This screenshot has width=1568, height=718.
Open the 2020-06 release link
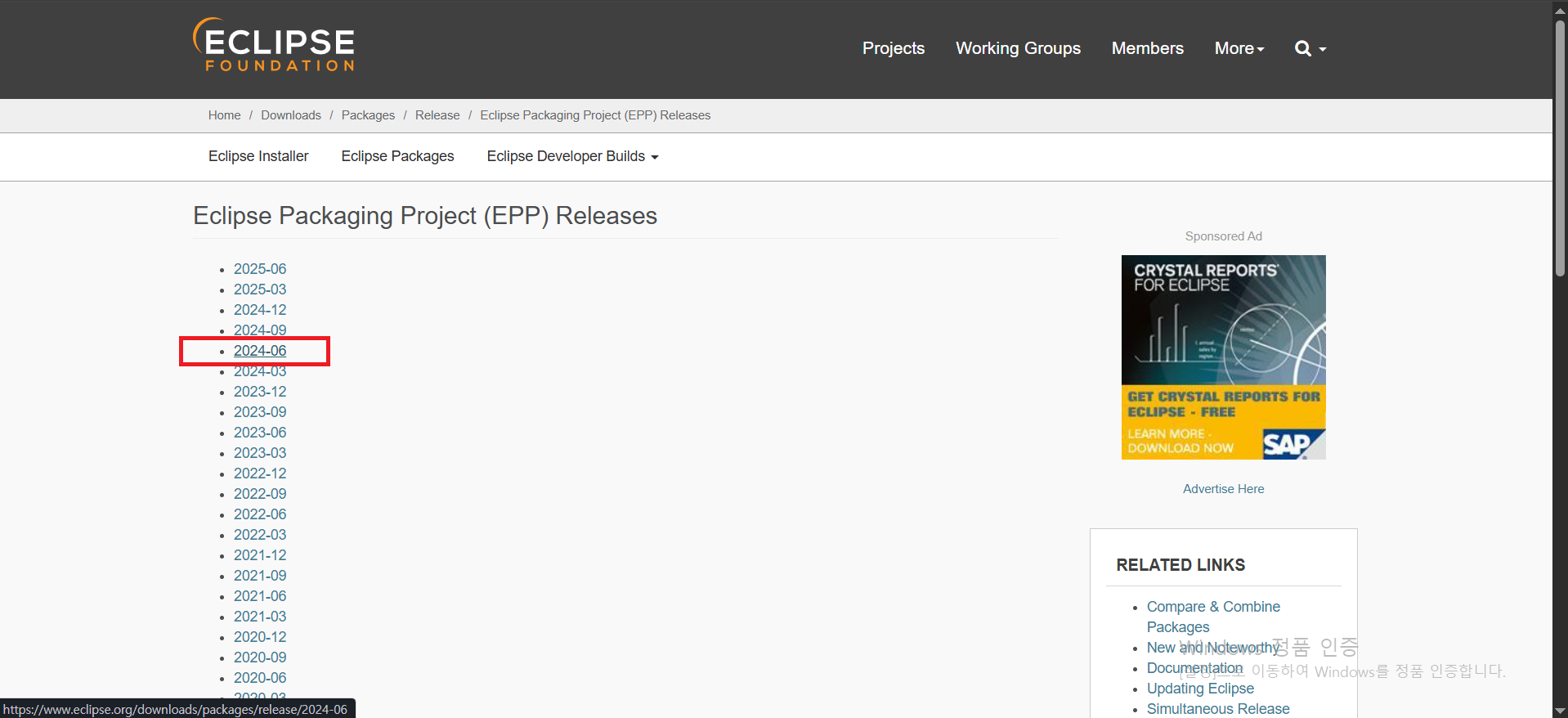click(260, 678)
